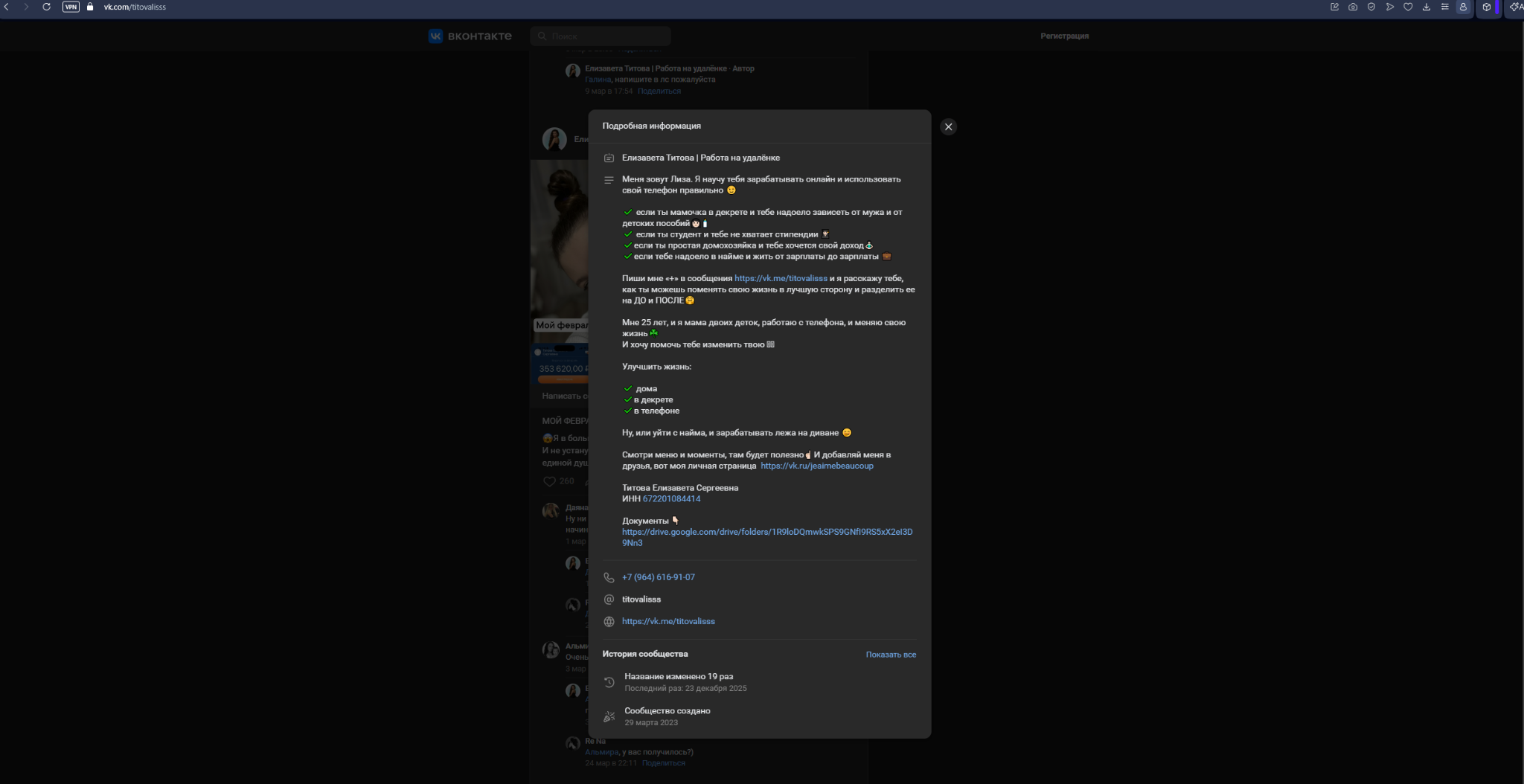This screenshot has width=1524, height=784.
Task: Click the ВКонтакте logo in header
Action: (x=470, y=36)
